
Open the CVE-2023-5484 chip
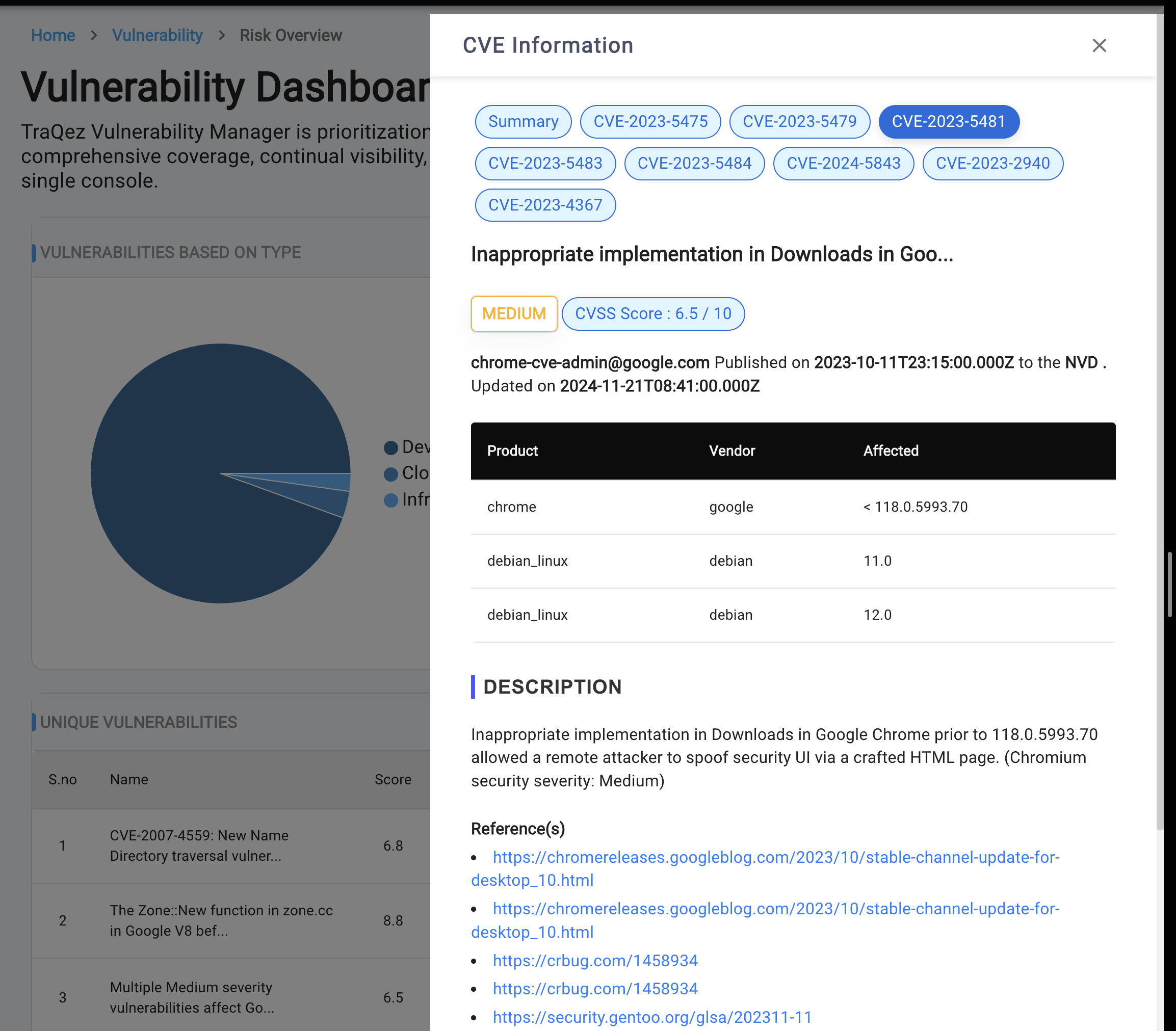tap(694, 164)
